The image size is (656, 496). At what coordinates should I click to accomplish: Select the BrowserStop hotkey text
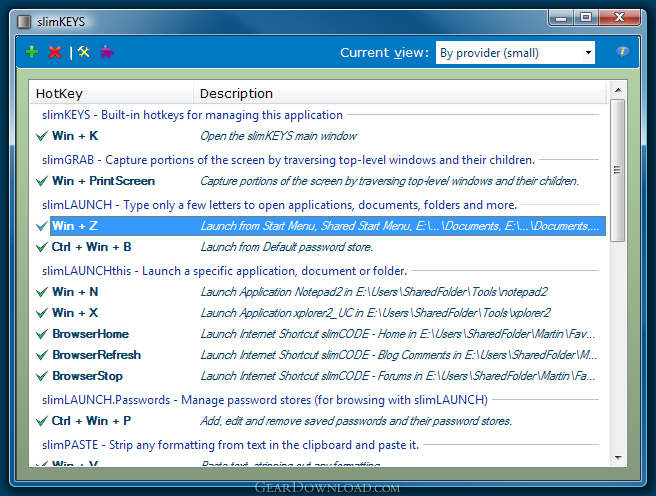pos(87,376)
